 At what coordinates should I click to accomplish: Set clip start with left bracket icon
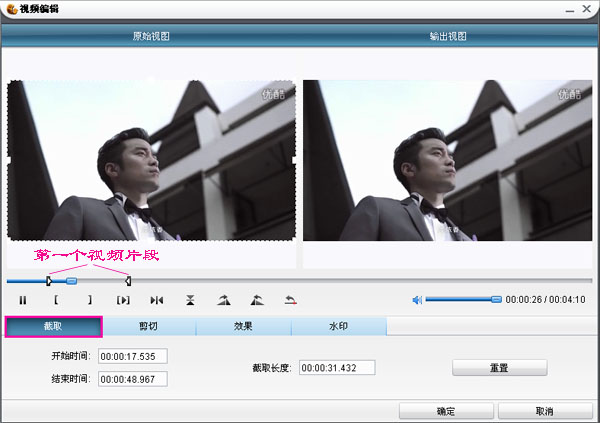pyautogui.click(x=56, y=299)
